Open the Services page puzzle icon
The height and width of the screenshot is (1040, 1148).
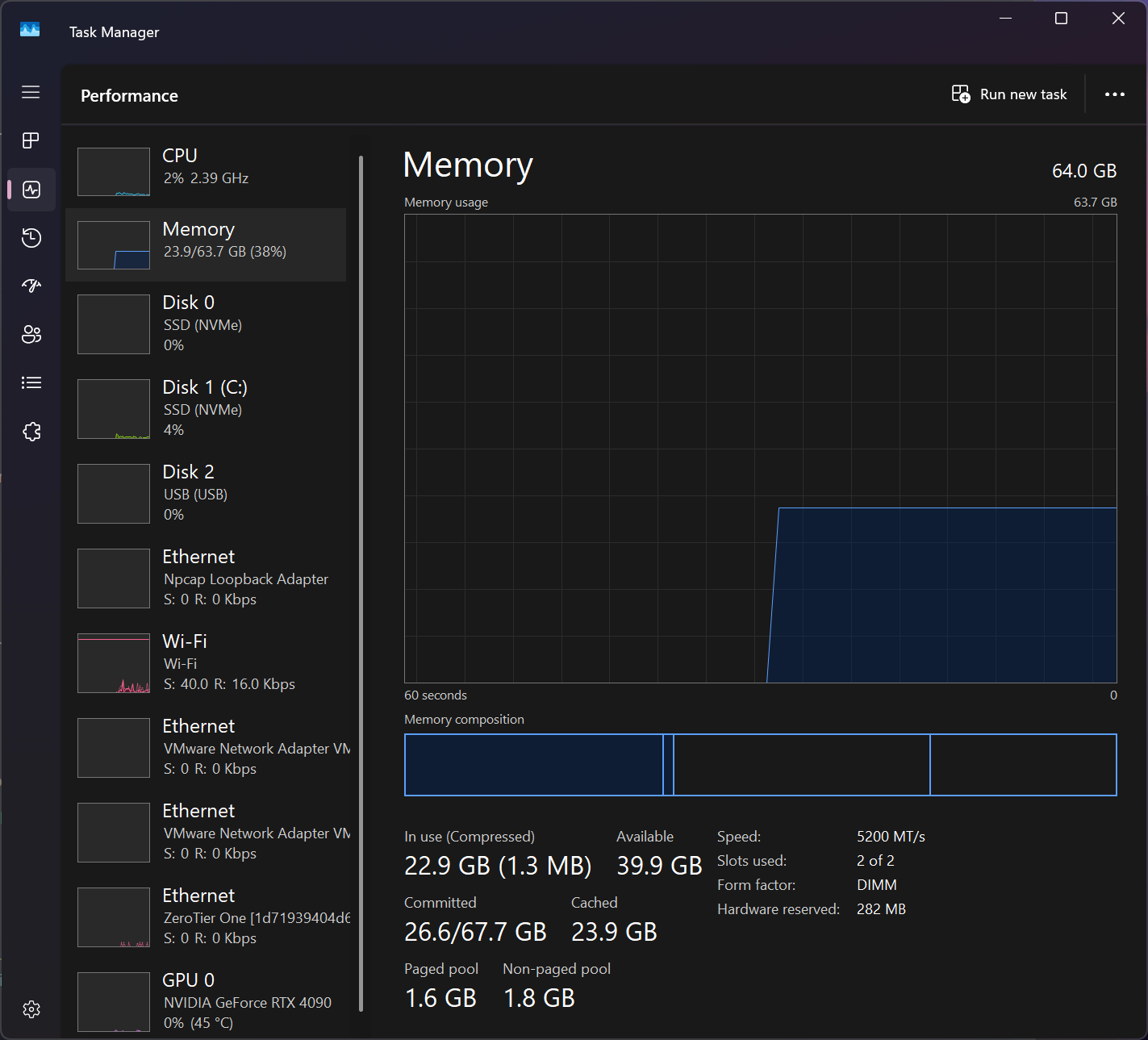[x=31, y=432]
